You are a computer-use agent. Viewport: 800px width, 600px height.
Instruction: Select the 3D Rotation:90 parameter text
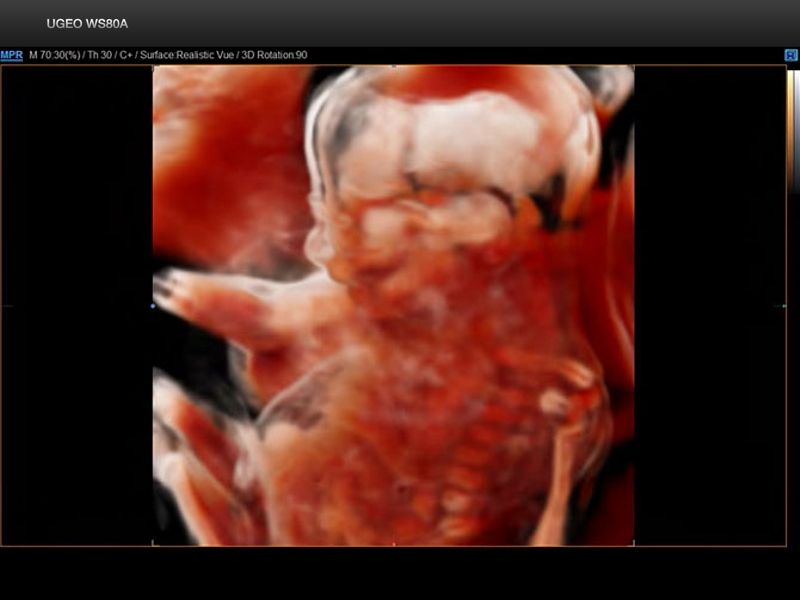272,56
